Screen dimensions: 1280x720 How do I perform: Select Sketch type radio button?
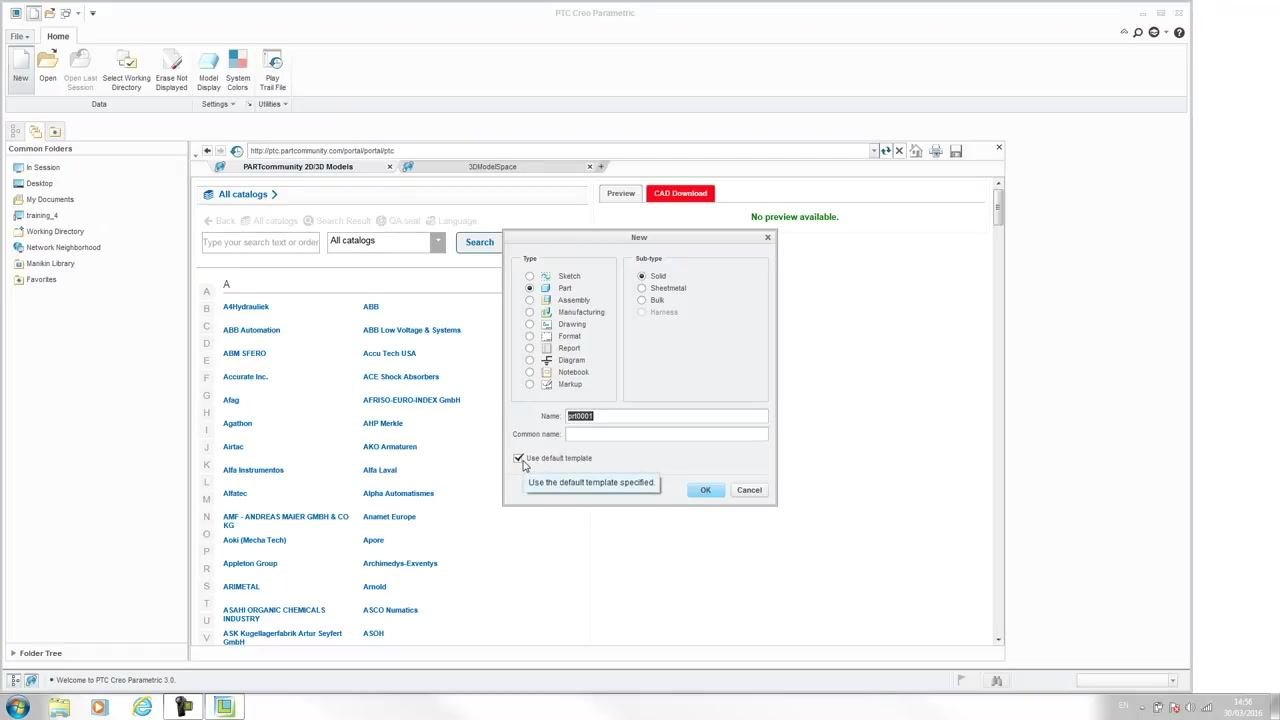[x=530, y=276]
